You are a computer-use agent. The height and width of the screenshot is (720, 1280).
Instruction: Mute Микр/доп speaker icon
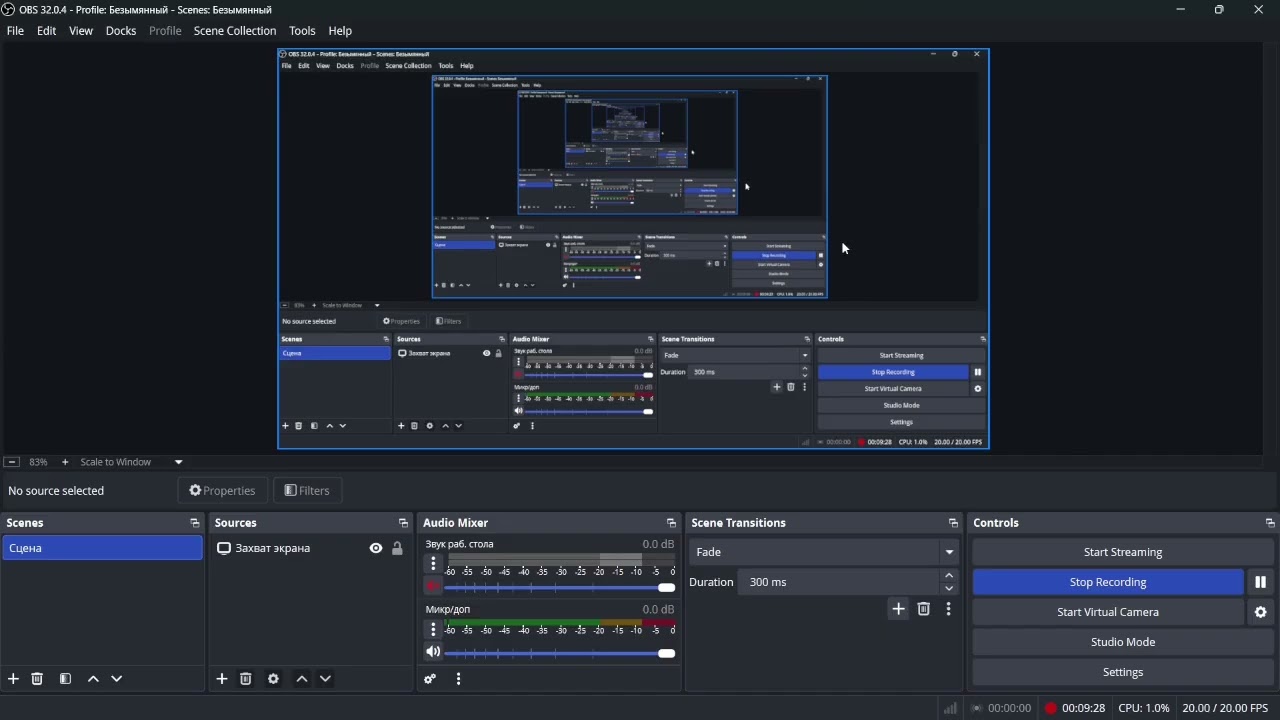(x=433, y=653)
